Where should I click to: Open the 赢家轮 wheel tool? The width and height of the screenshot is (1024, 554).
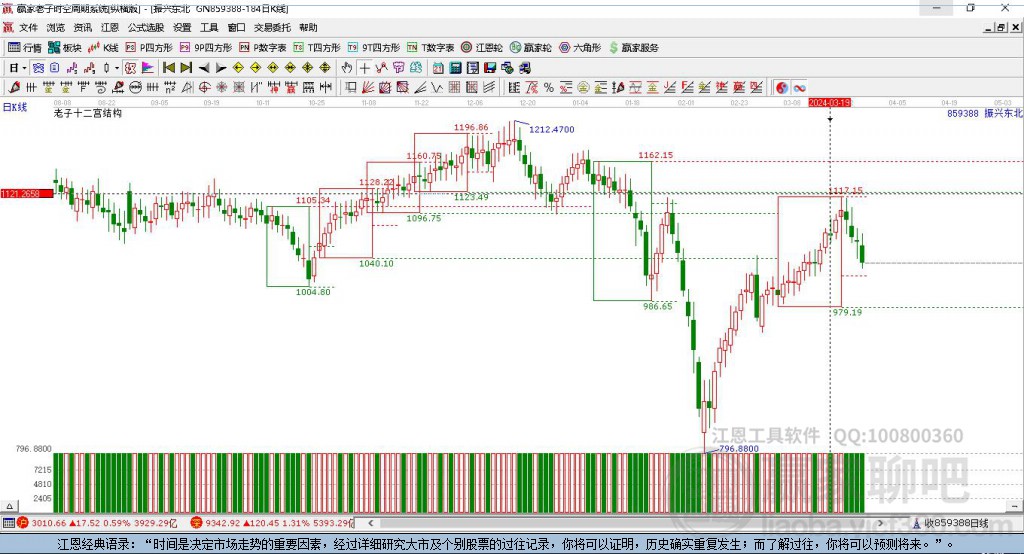[531, 48]
